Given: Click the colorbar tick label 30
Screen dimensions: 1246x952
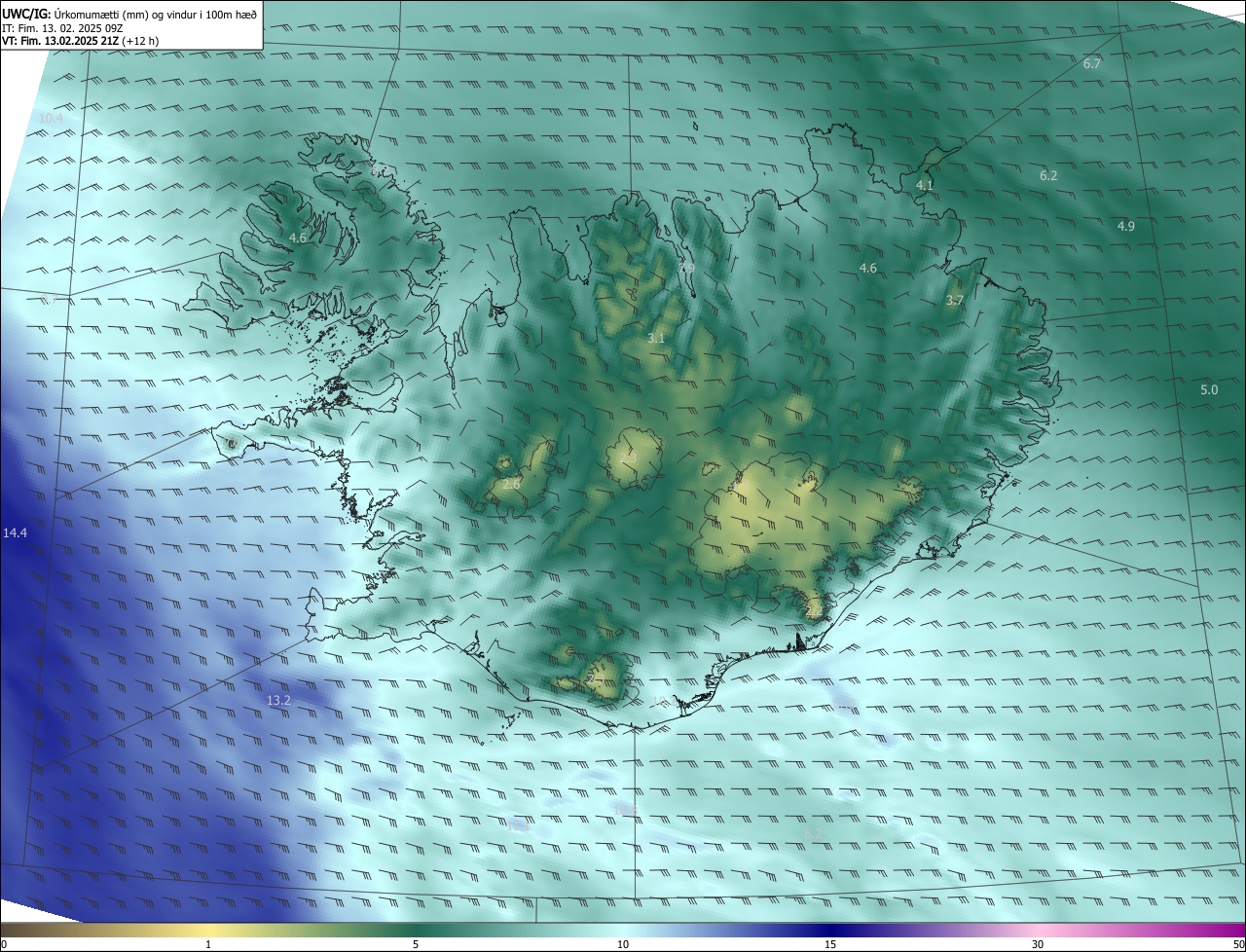Looking at the screenshot, I should pos(1038,945).
